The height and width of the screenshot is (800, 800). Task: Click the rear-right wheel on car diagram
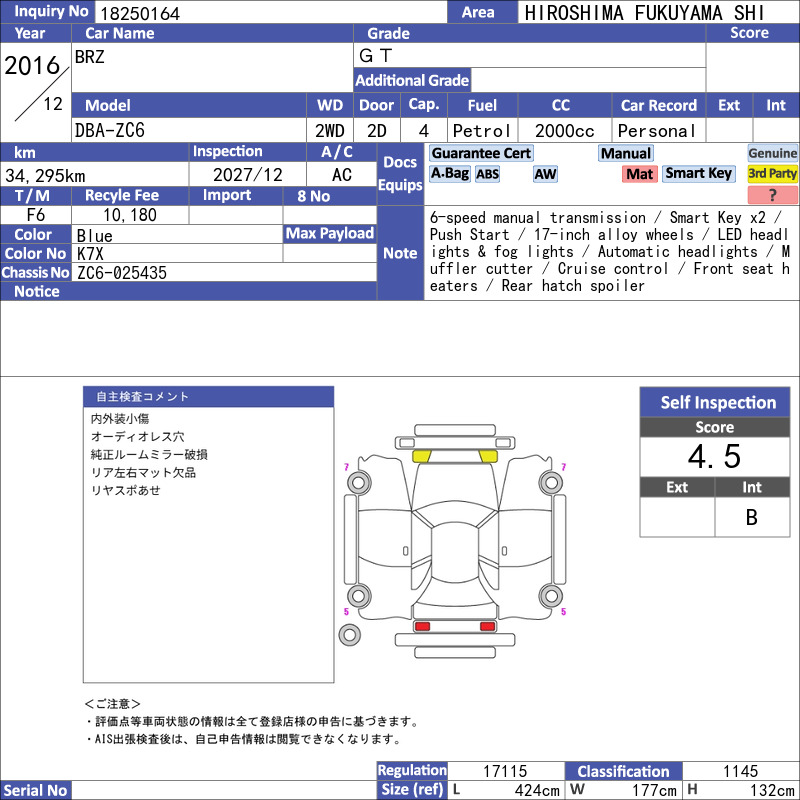coord(551,595)
